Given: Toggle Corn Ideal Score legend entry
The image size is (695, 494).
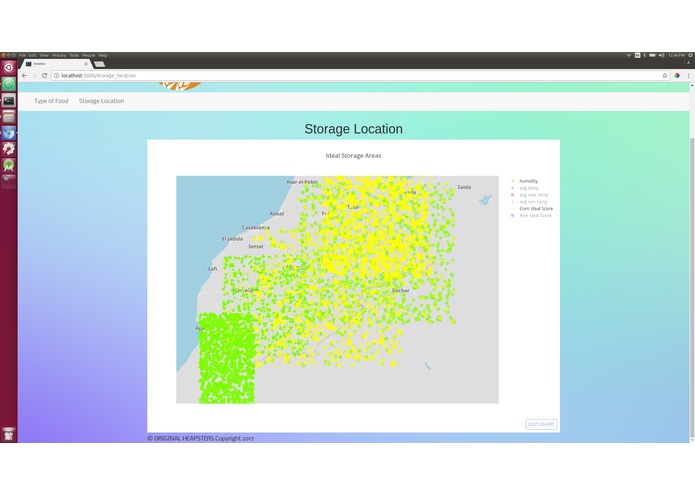Looking at the screenshot, I should tap(536, 209).
